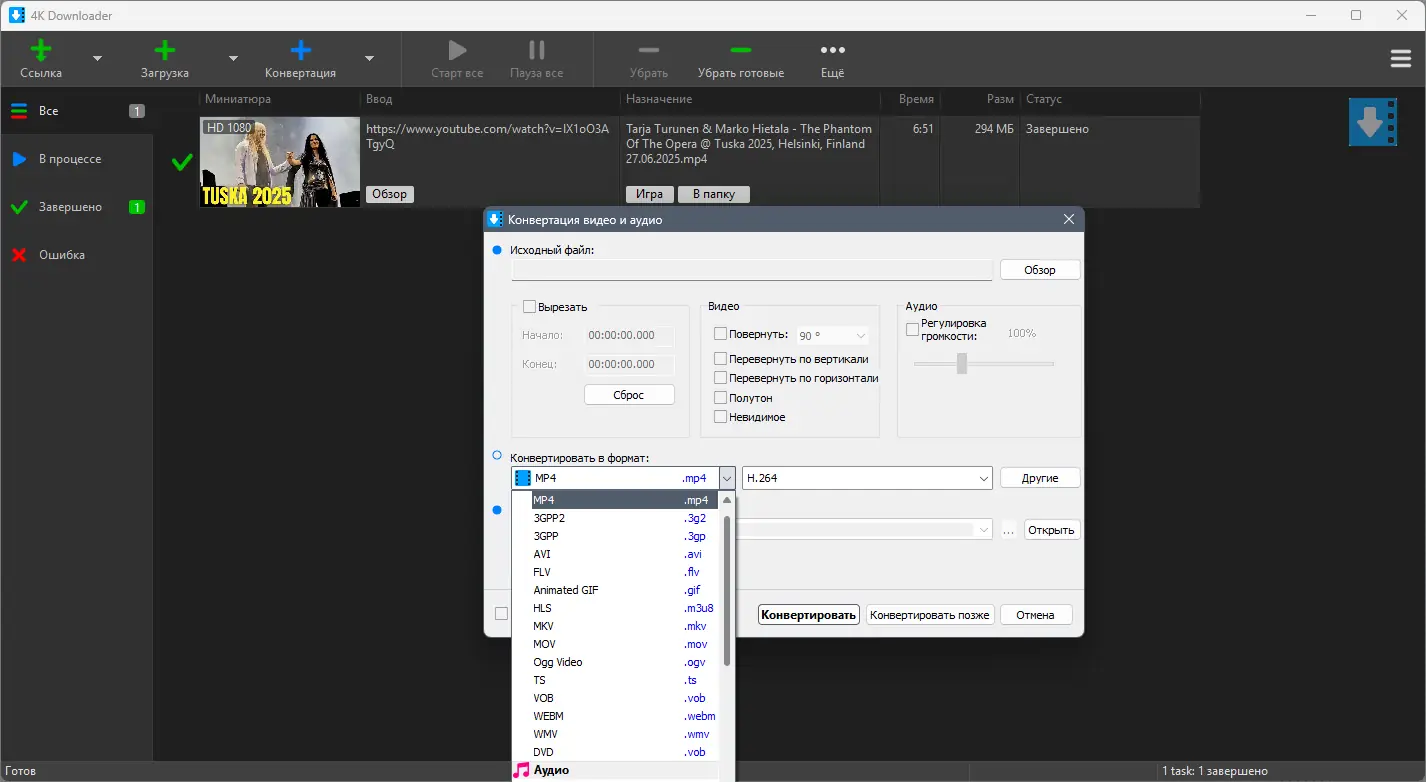Click the pink music note Аудио icon
The height and width of the screenshot is (782, 1426).
(521, 770)
